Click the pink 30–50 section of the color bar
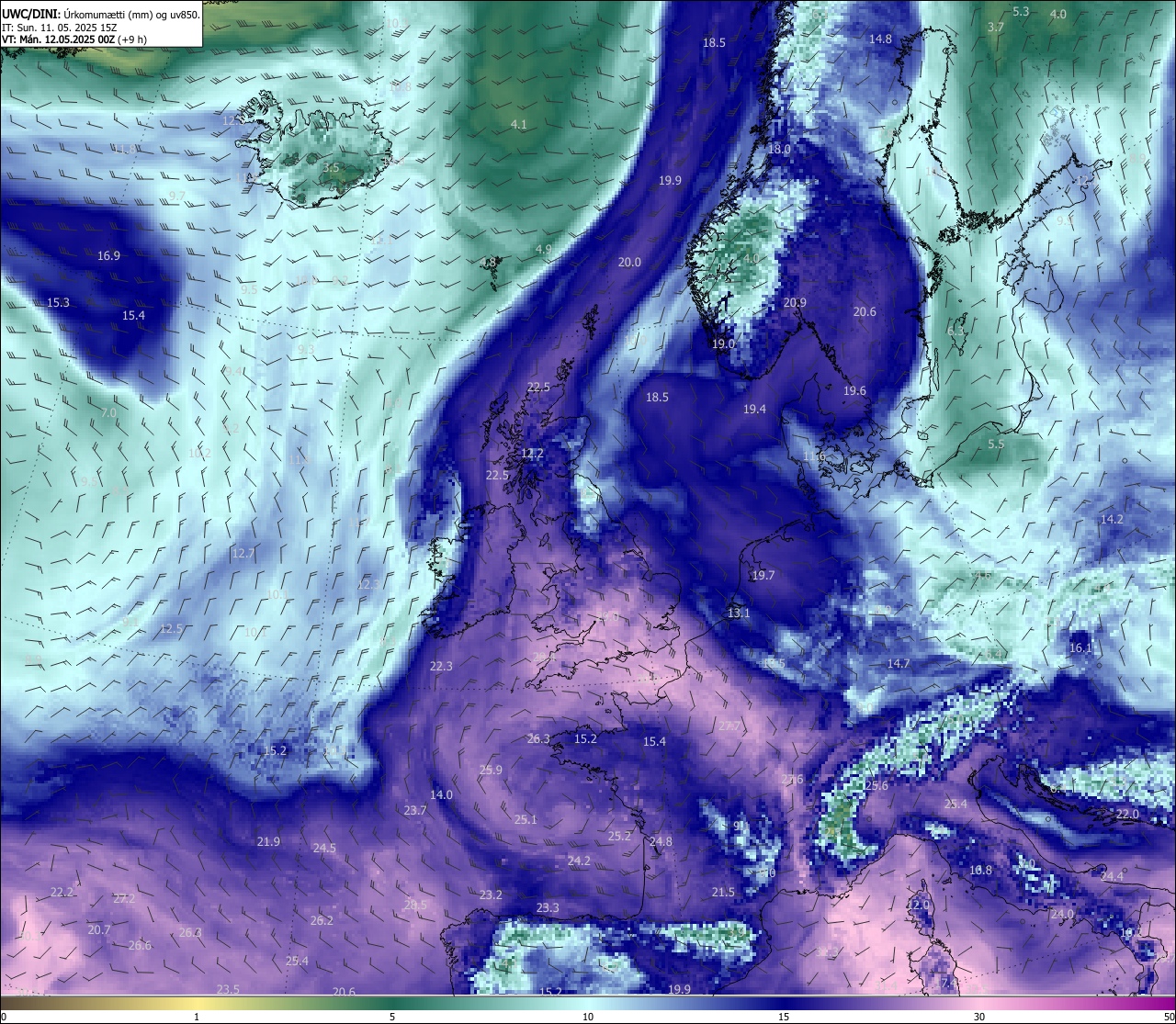The height and width of the screenshot is (1024, 1176). 1075,1003
